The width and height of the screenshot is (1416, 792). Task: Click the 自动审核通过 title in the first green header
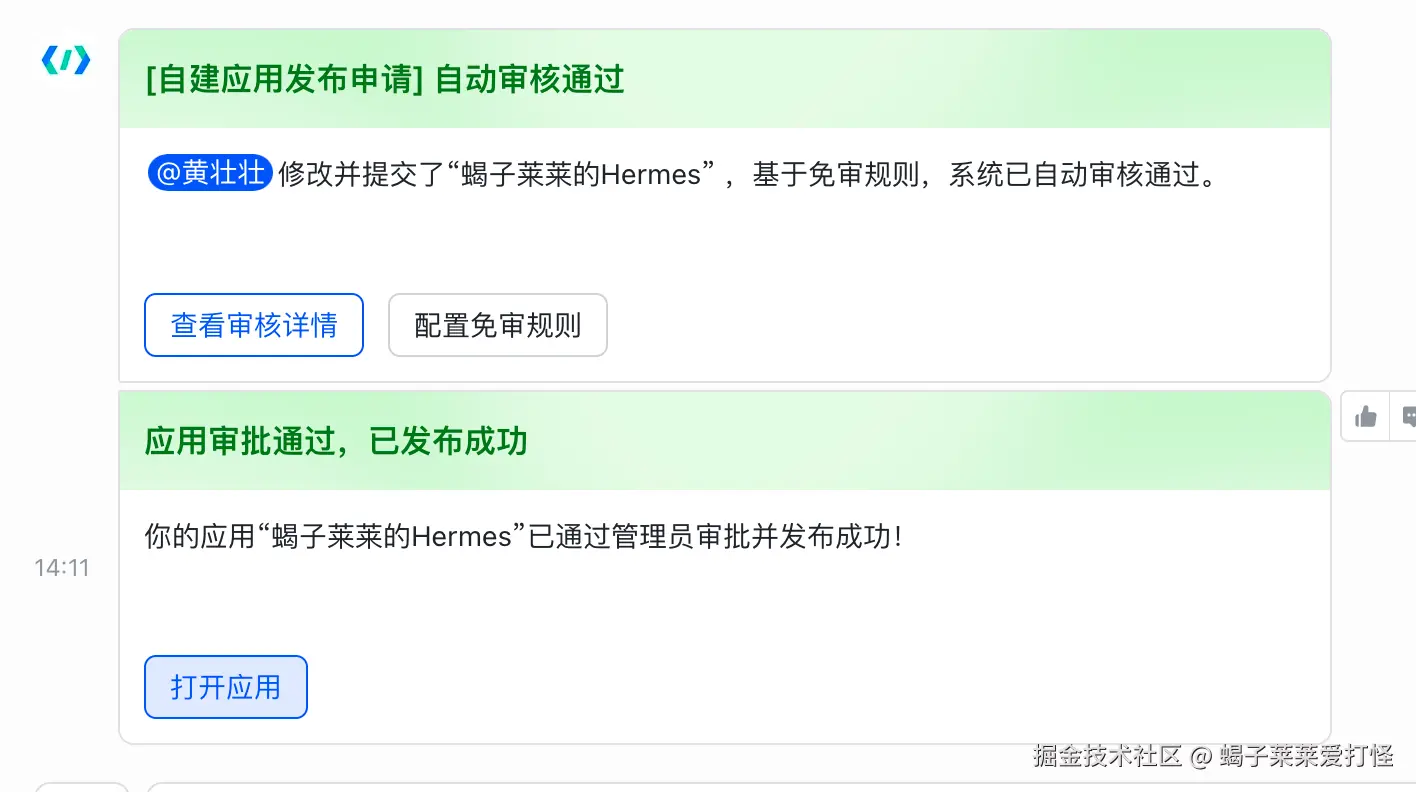coord(530,79)
